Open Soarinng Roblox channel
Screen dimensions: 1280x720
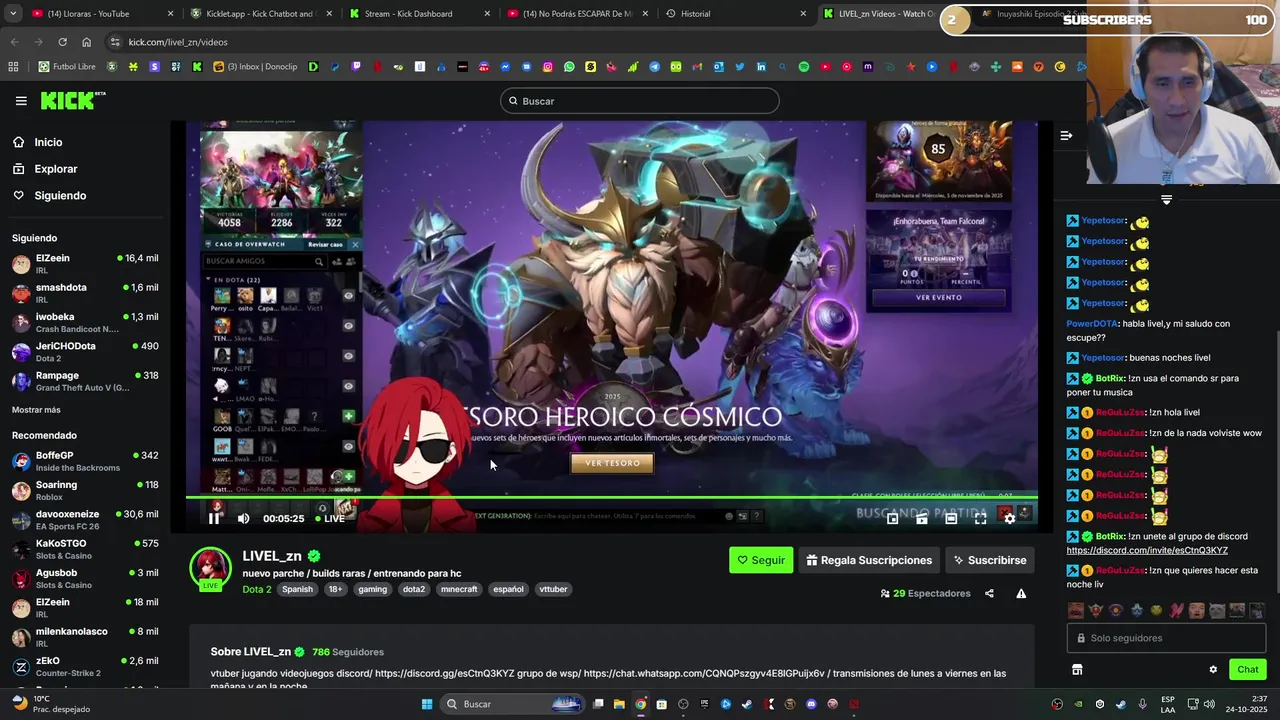click(x=85, y=490)
